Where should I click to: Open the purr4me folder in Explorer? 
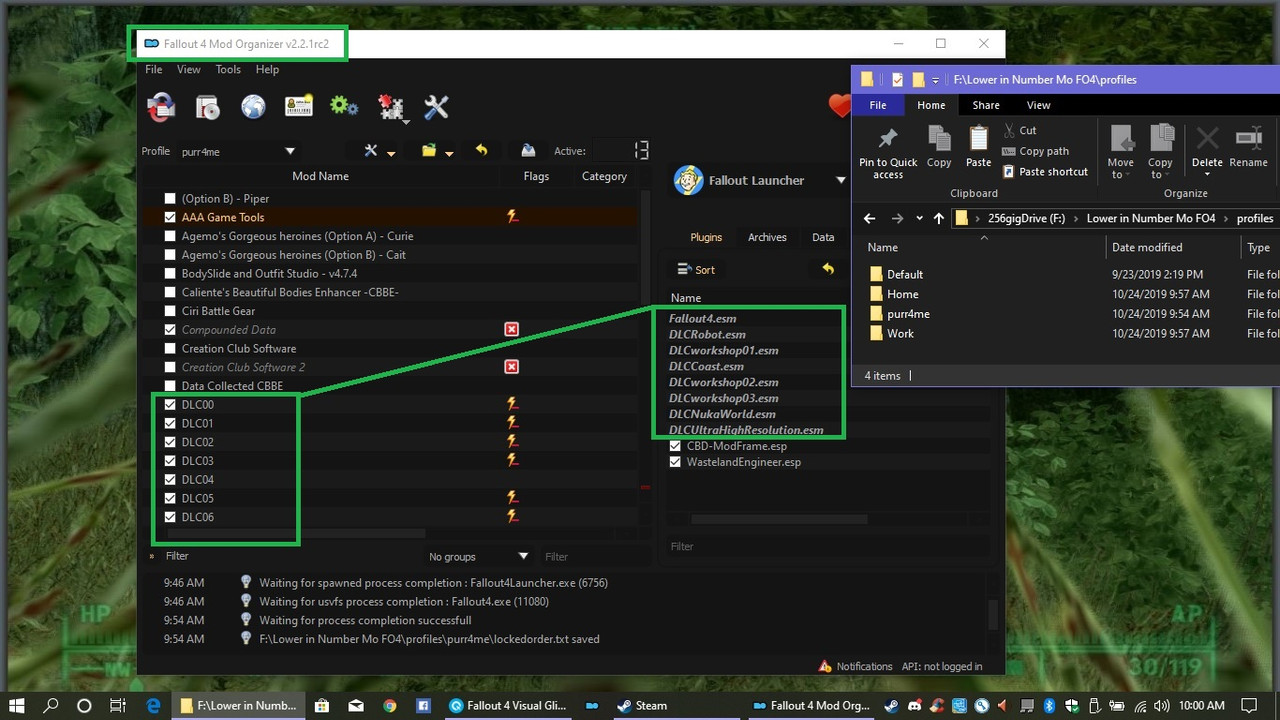coord(908,314)
